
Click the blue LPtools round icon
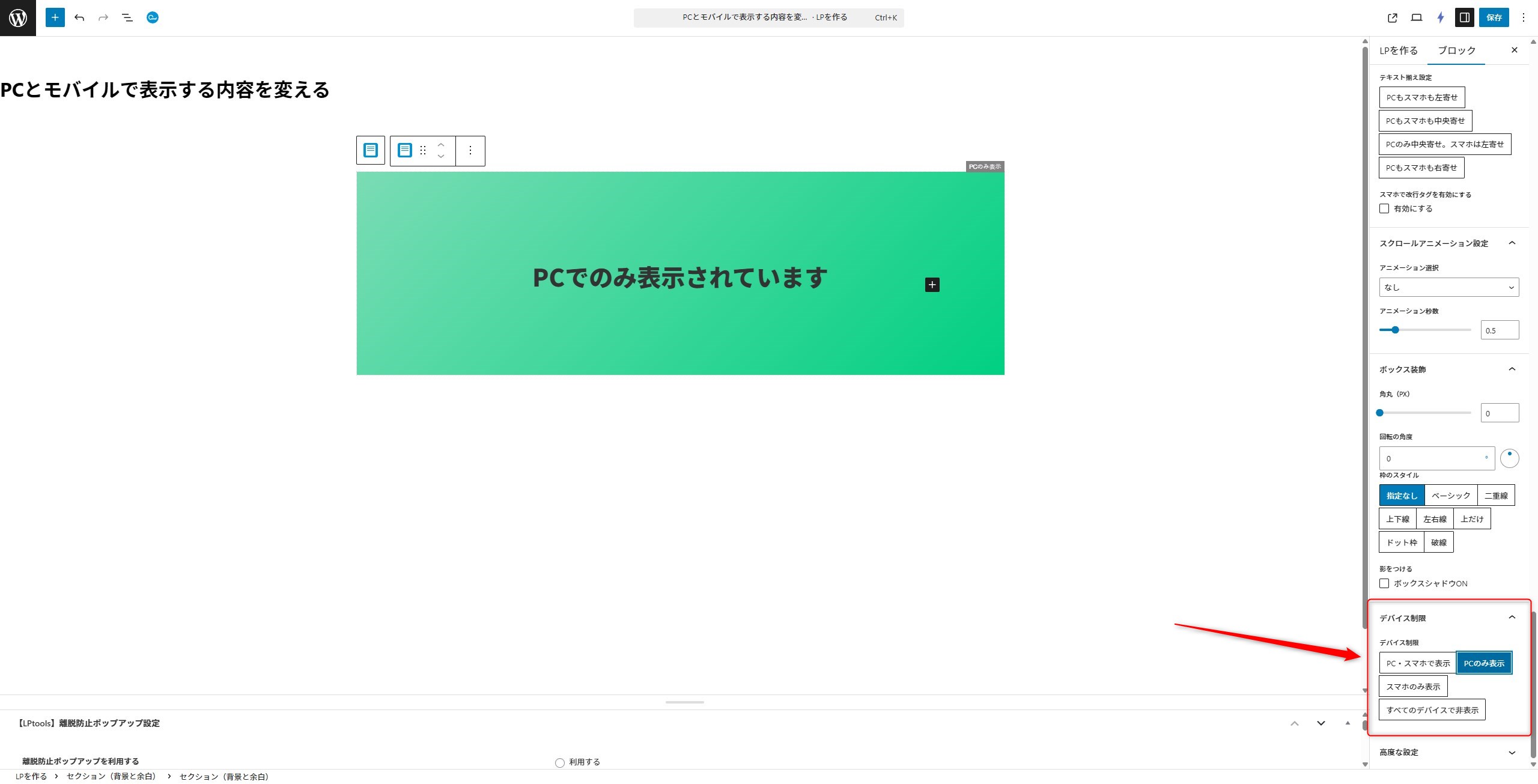[153, 17]
